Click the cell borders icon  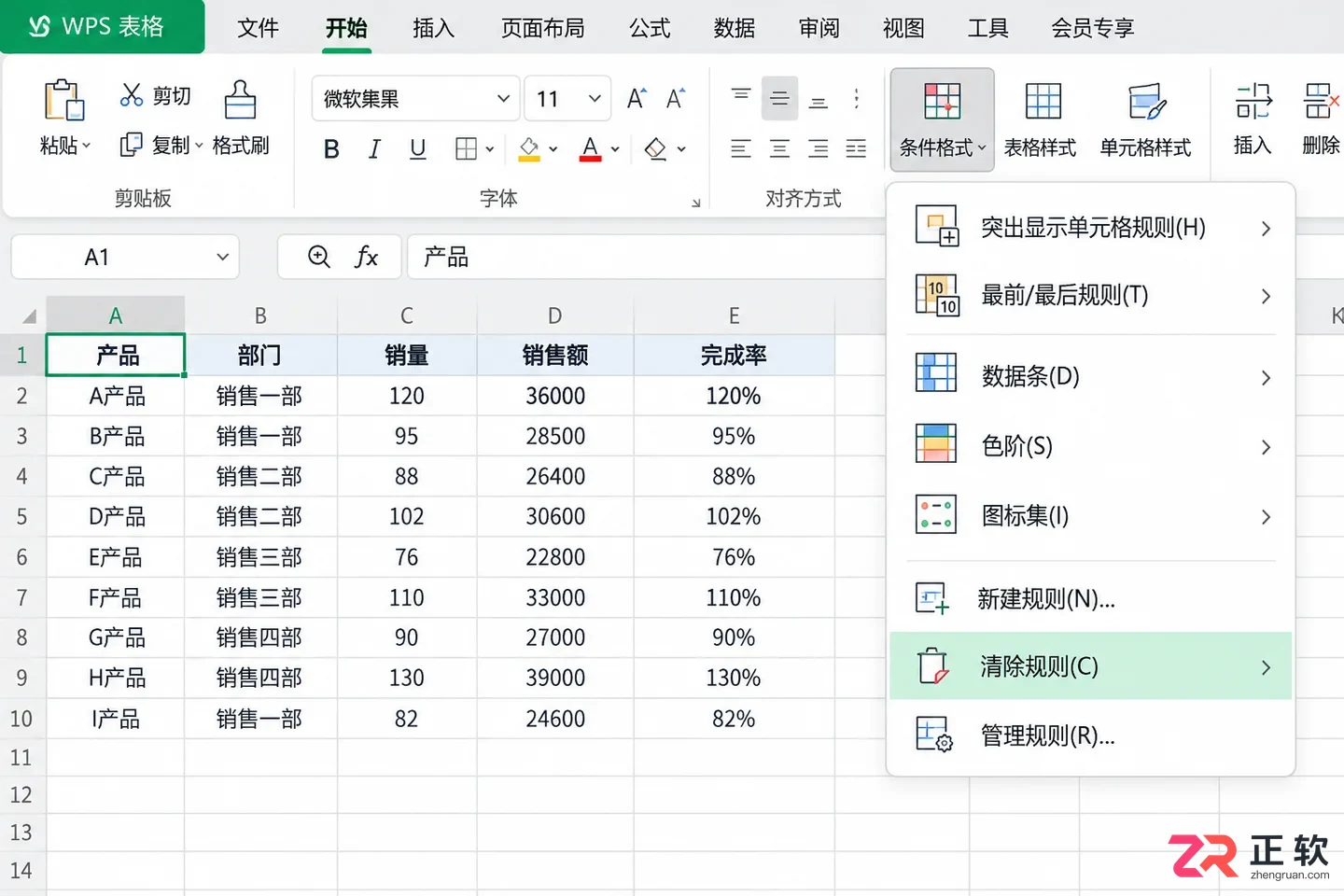[x=466, y=149]
